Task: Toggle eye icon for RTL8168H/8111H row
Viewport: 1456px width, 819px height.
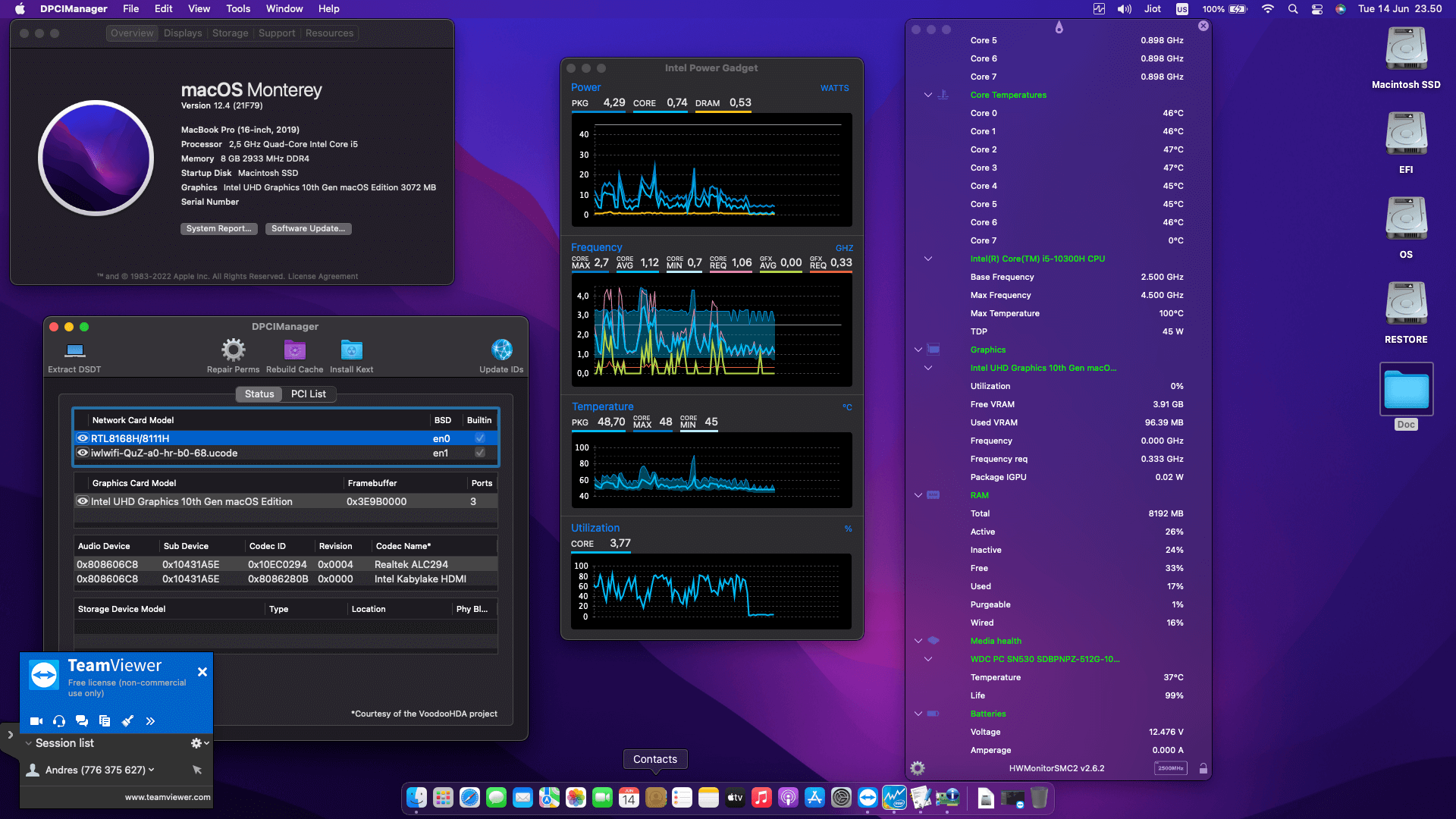Action: (x=83, y=438)
